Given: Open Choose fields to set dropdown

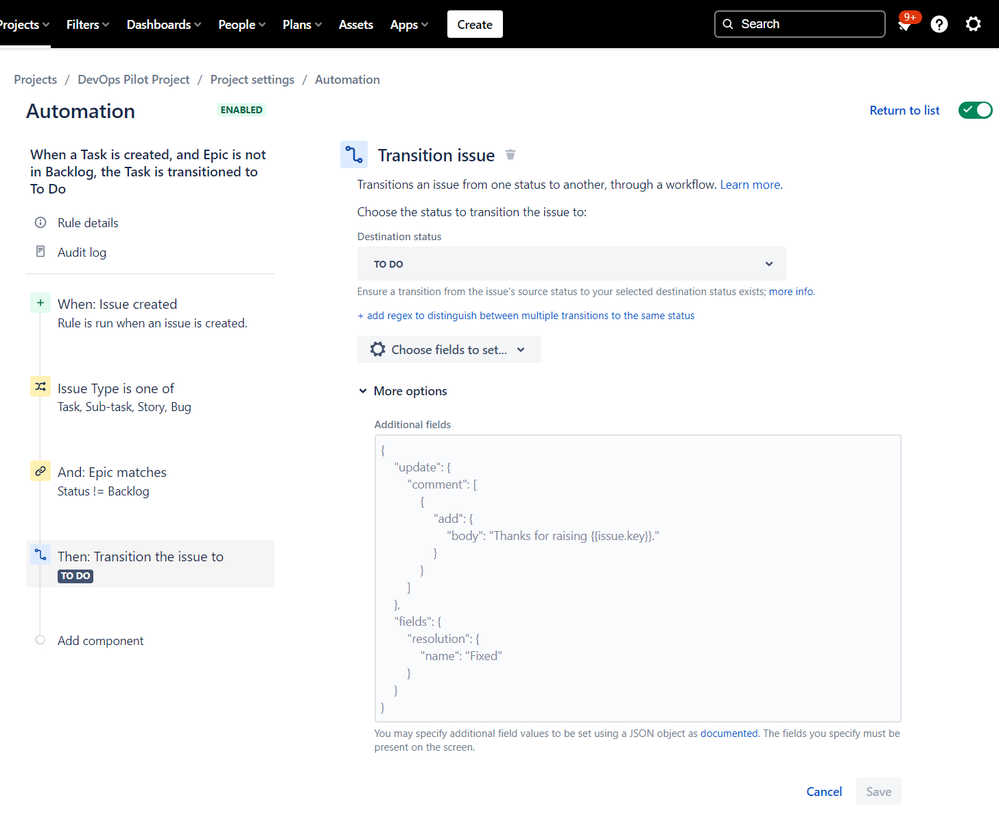Looking at the screenshot, I should [x=449, y=349].
